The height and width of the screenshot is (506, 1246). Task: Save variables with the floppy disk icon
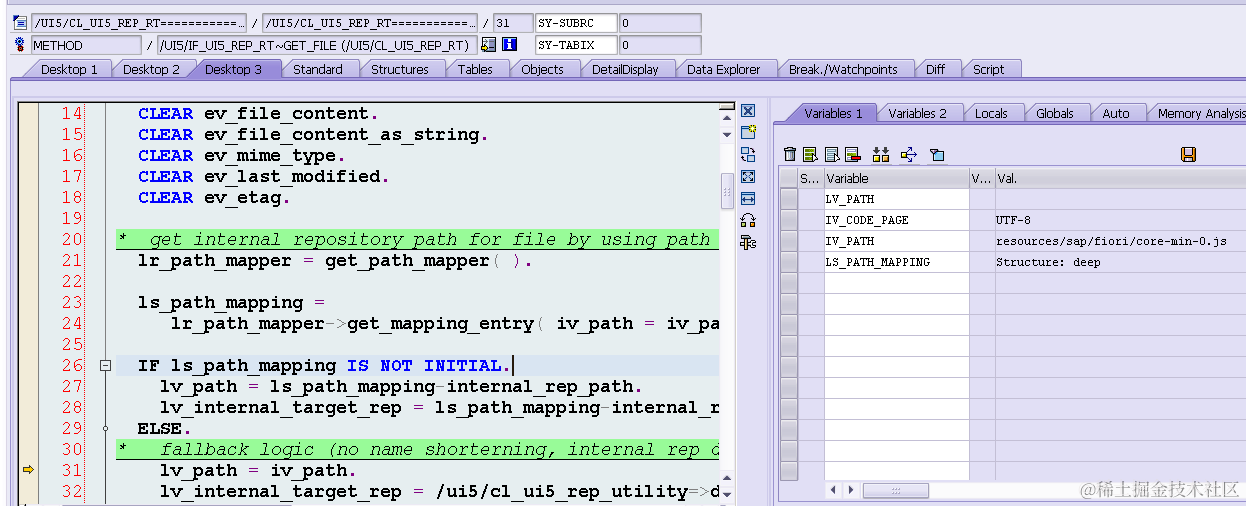point(1189,154)
